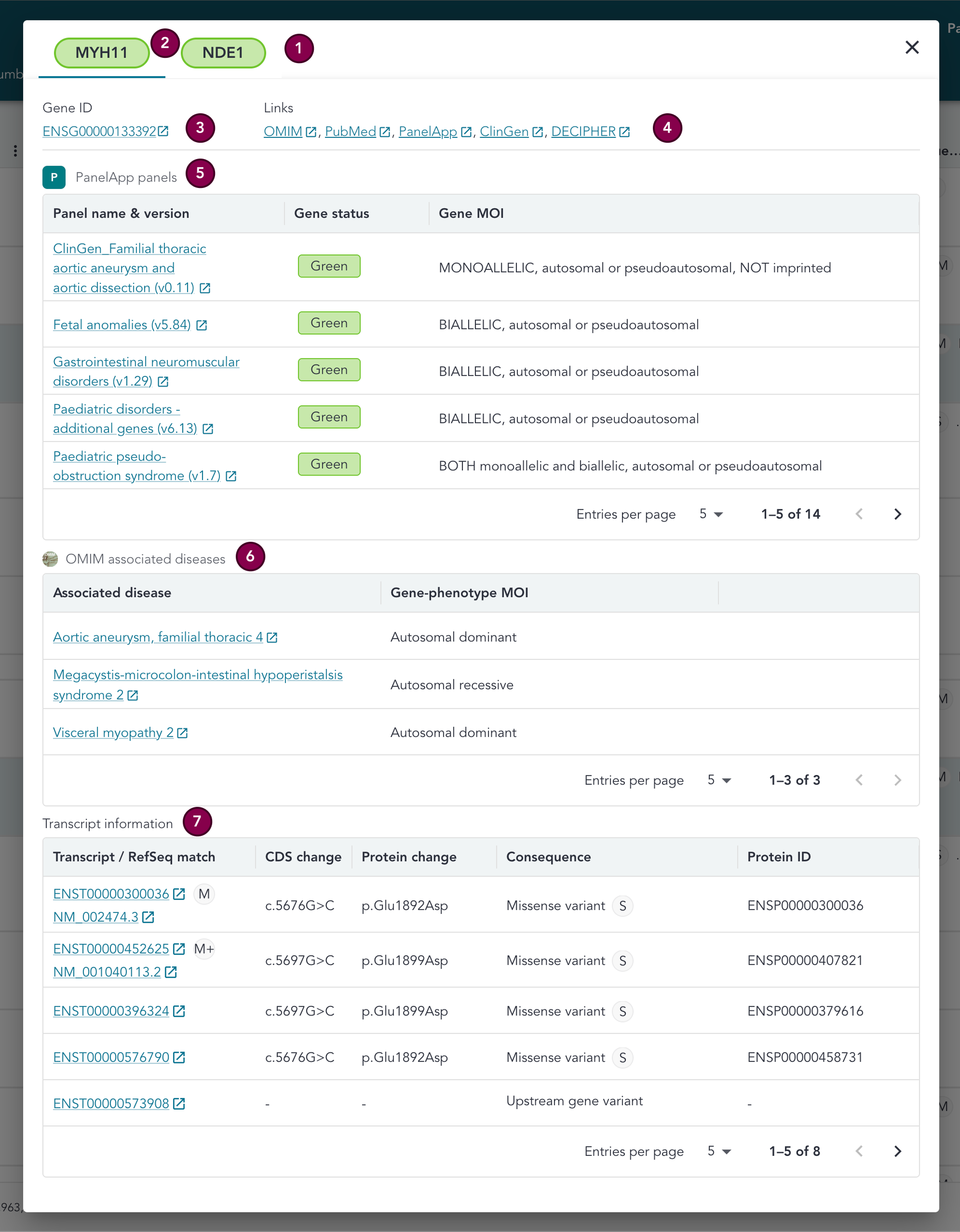Click the external link icon after DECIPHER
The height and width of the screenshot is (1232, 960).
[x=624, y=132]
